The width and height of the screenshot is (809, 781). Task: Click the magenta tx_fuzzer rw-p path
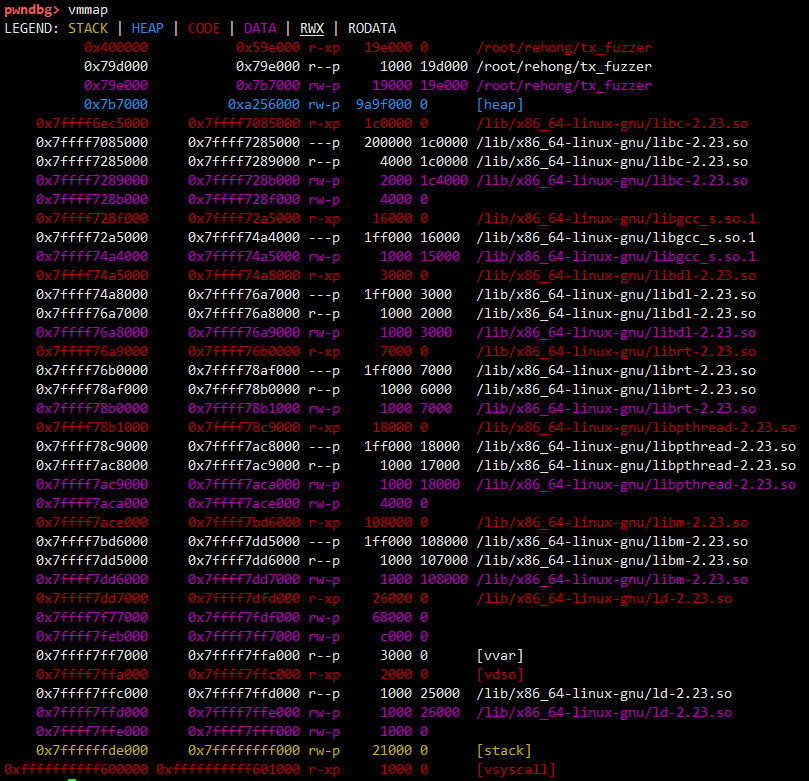click(564, 86)
